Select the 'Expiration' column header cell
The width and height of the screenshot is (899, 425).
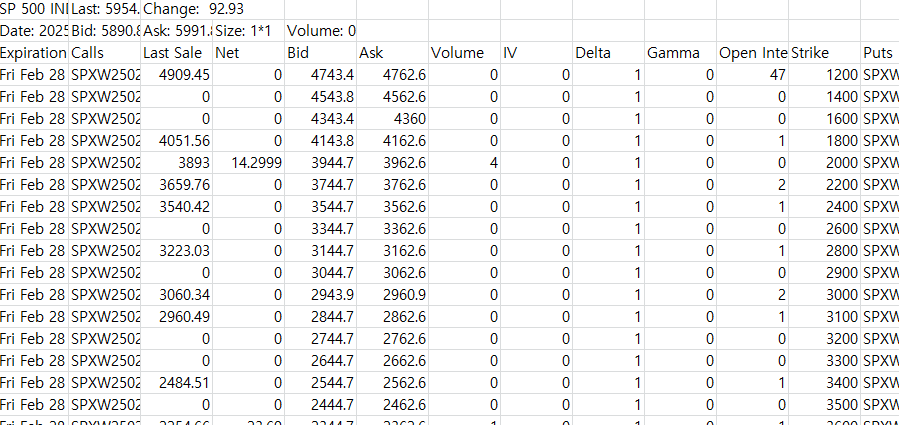[x=34, y=53]
